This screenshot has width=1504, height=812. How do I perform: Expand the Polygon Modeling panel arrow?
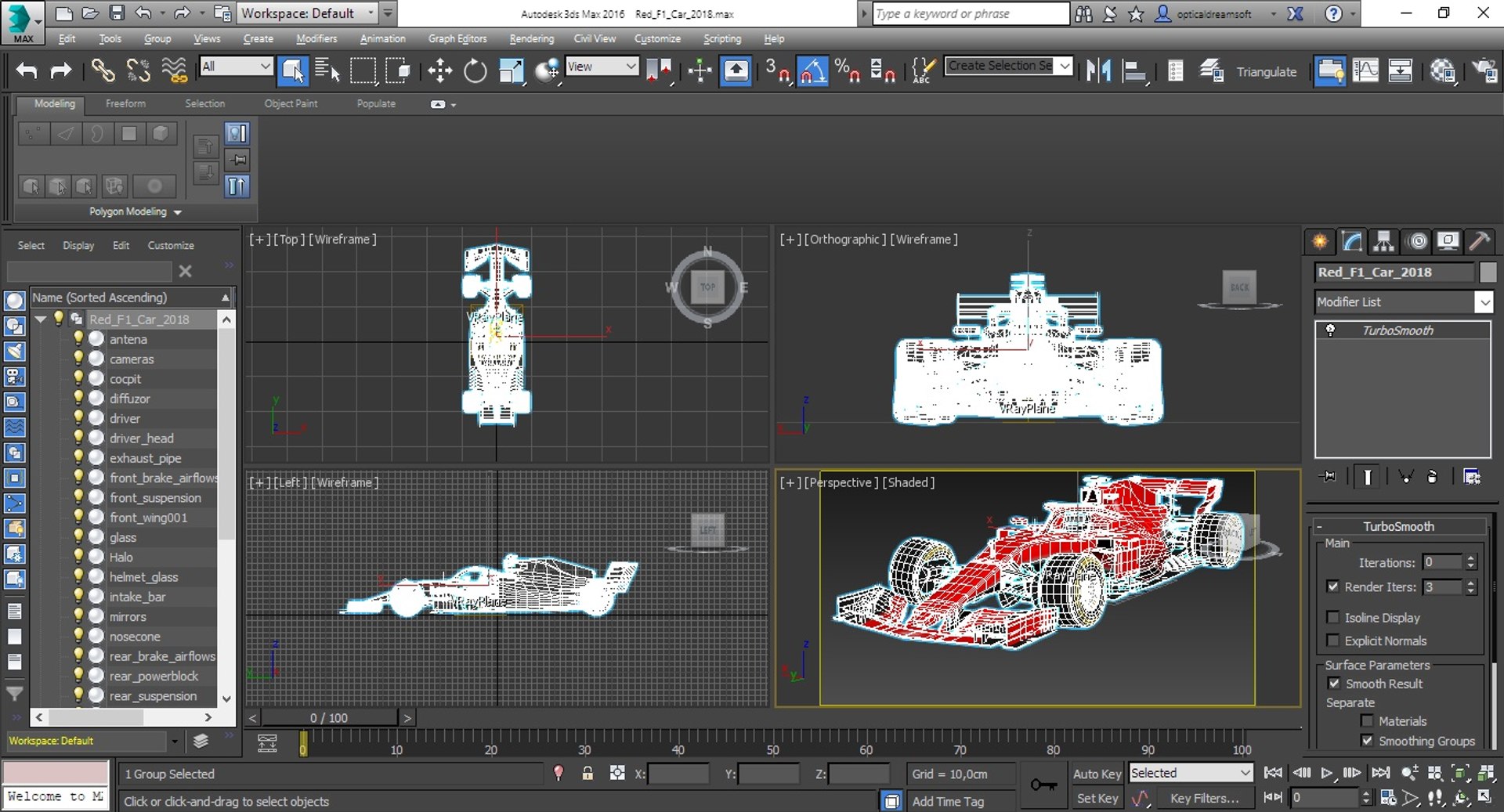178,212
